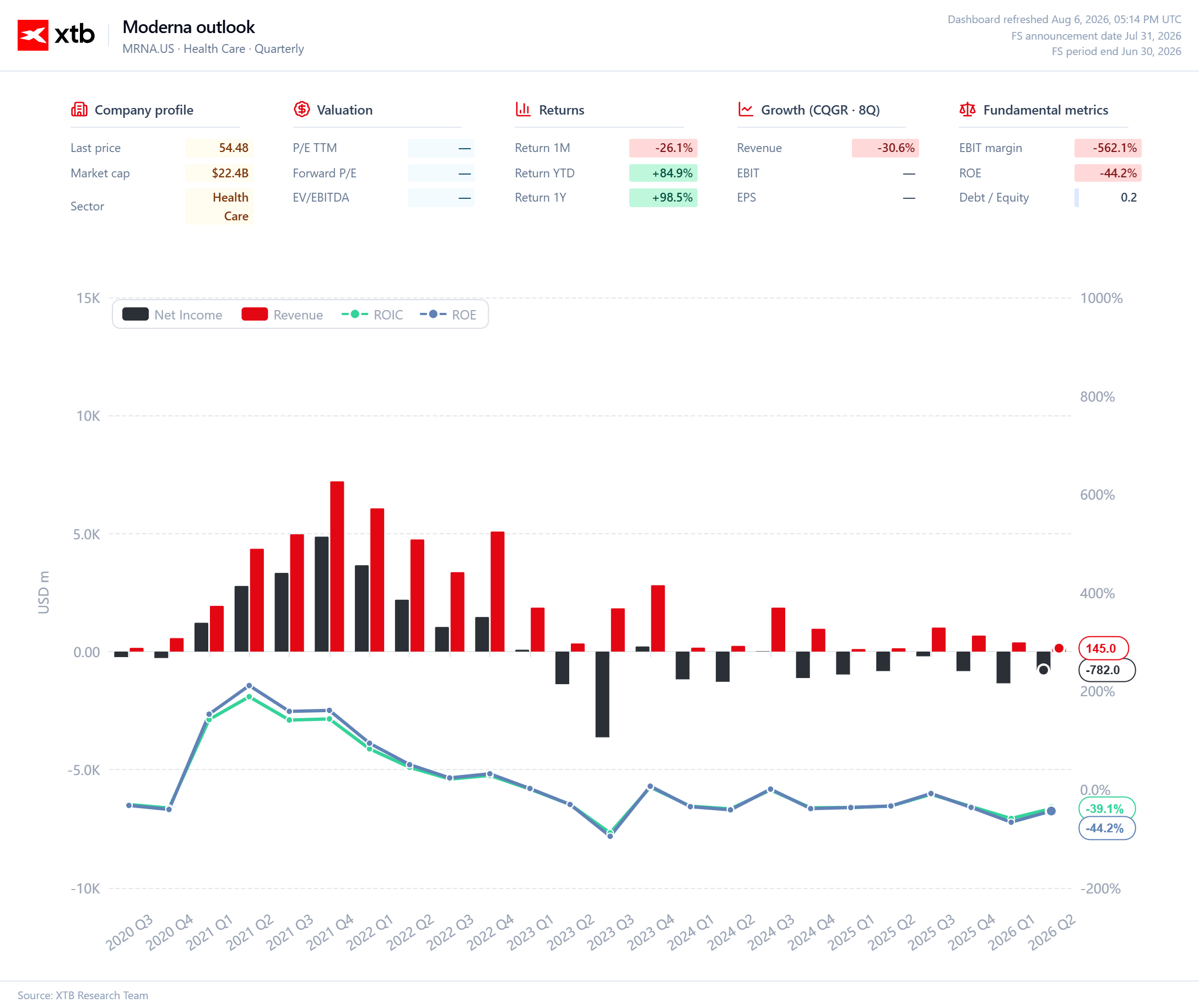1199x1008 pixels.
Task: Click the Debt / Equity value 0.2
Action: pos(1108,198)
